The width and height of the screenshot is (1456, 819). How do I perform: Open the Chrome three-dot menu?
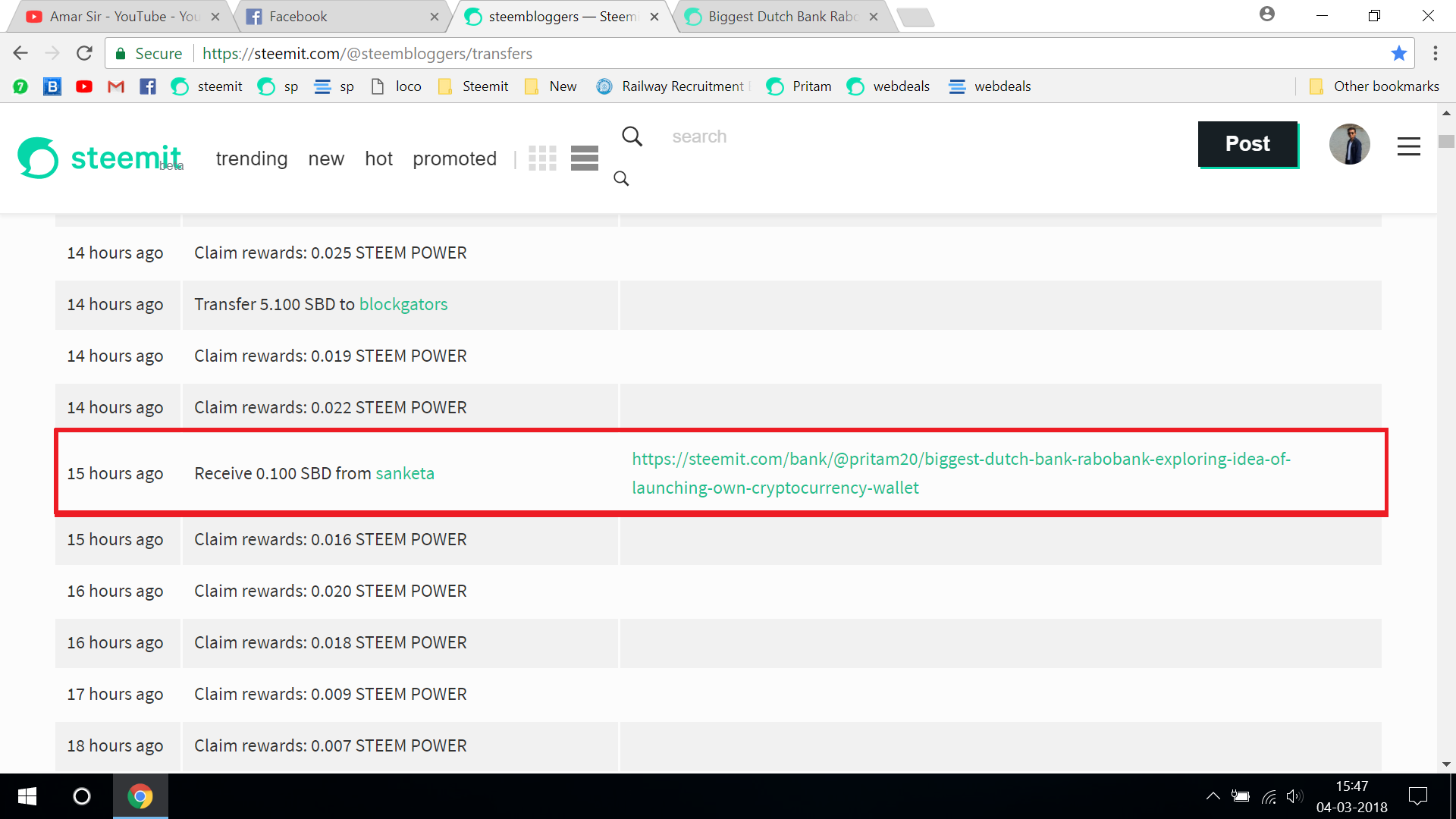point(1435,53)
